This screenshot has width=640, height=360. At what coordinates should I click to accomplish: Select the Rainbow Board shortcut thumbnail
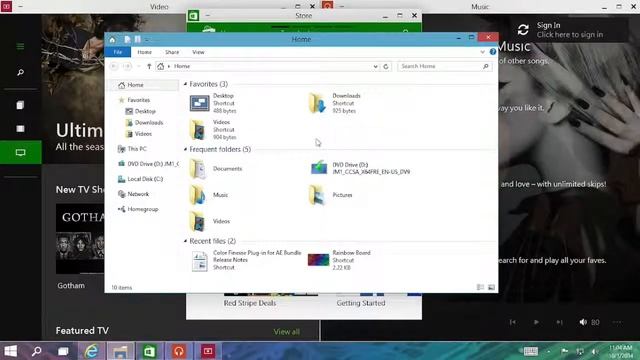click(318, 260)
